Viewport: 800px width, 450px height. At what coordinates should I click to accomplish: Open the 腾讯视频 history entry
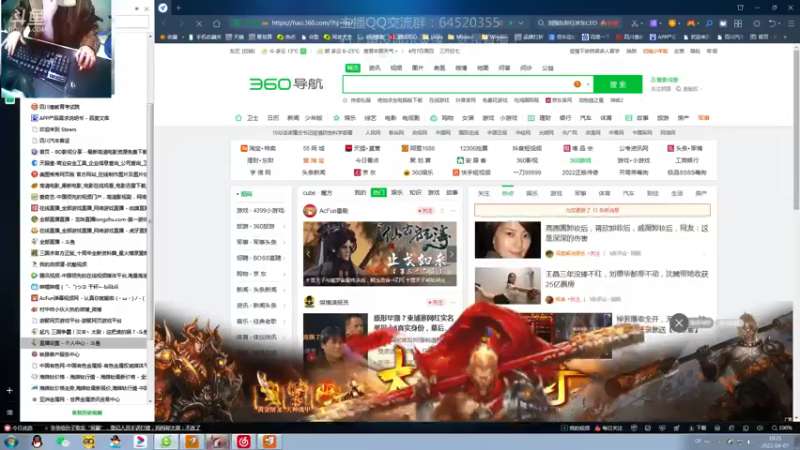pyautogui.click(x=89, y=276)
